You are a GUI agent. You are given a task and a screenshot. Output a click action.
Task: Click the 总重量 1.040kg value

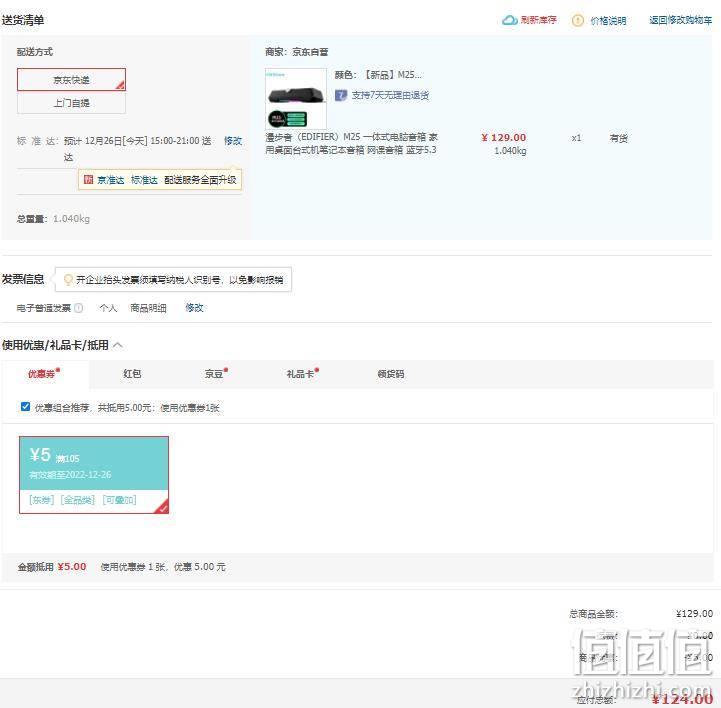click(71, 219)
